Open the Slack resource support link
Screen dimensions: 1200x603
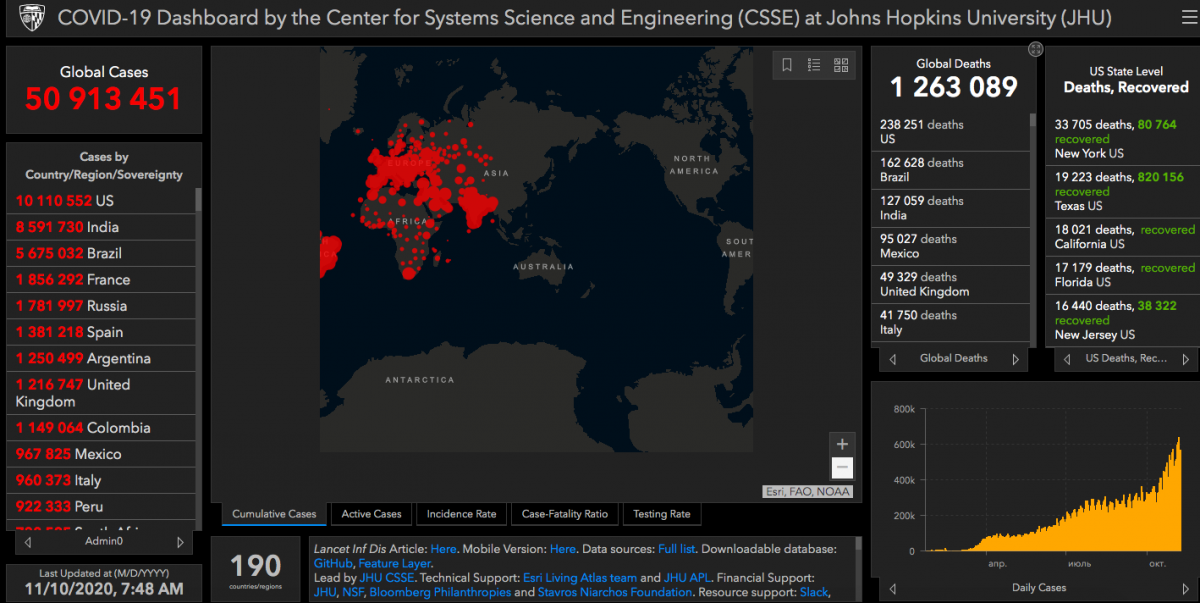tap(814, 592)
